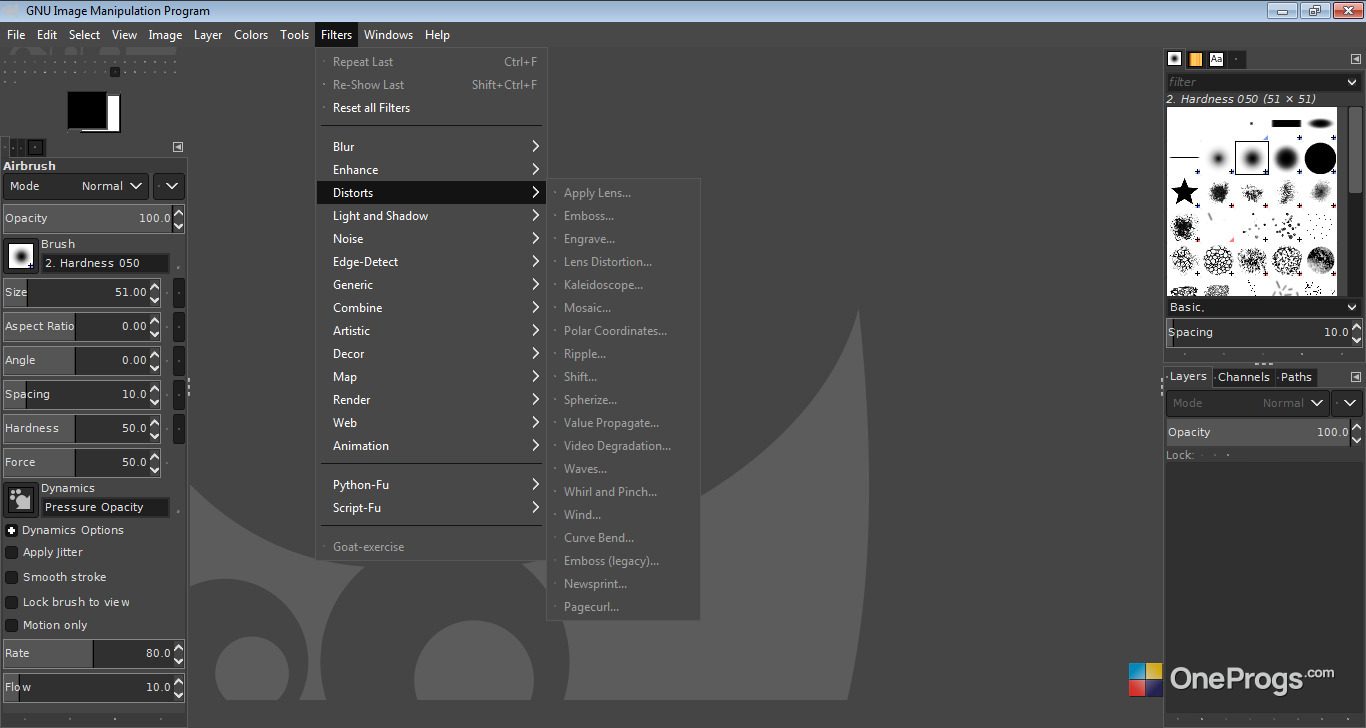The width and height of the screenshot is (1366, 728).
Task: Expand the Light and Shadow submenu
Action: (x=432, y=215)
